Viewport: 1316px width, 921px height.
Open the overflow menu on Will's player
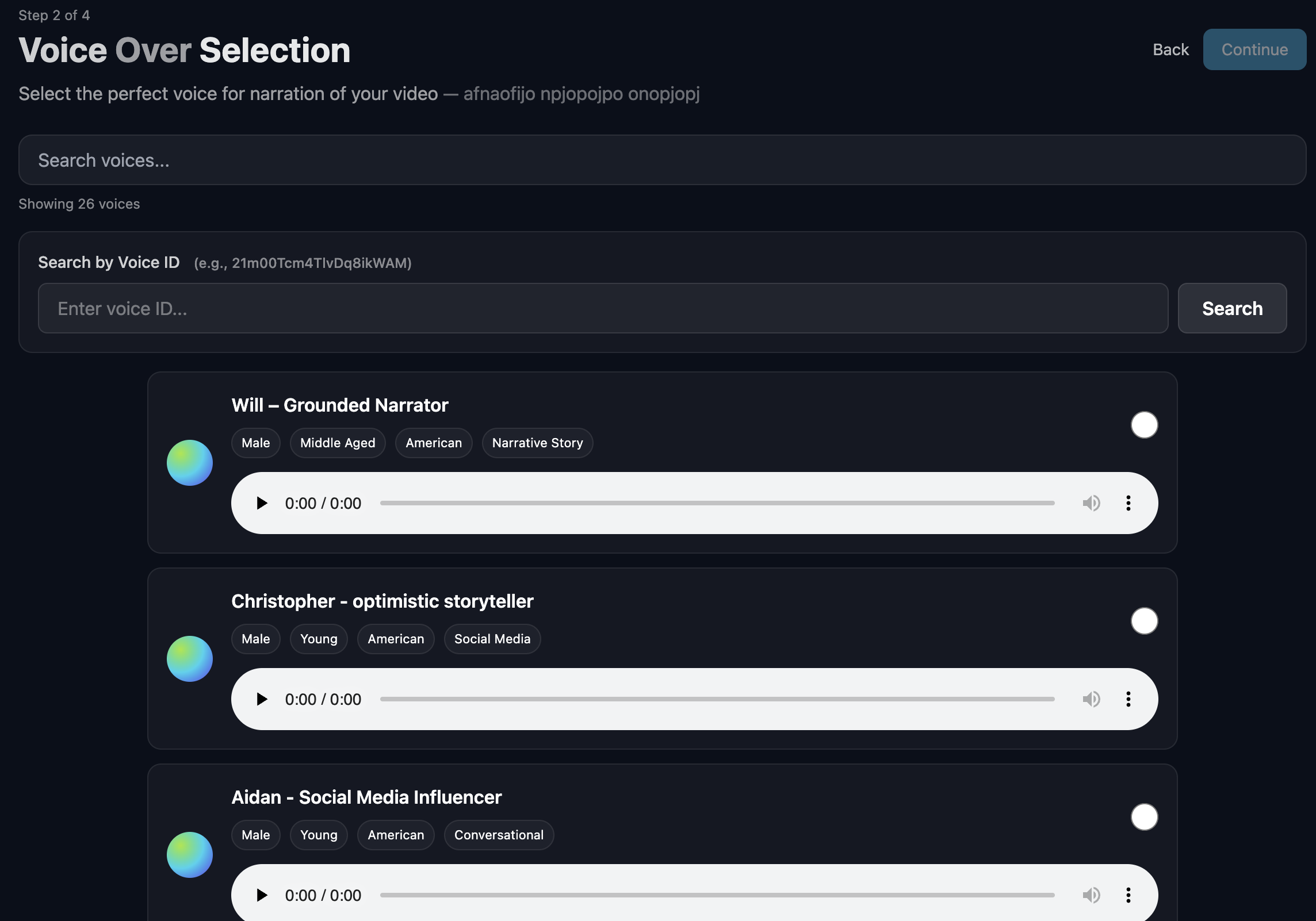(x=1128, y=502)
